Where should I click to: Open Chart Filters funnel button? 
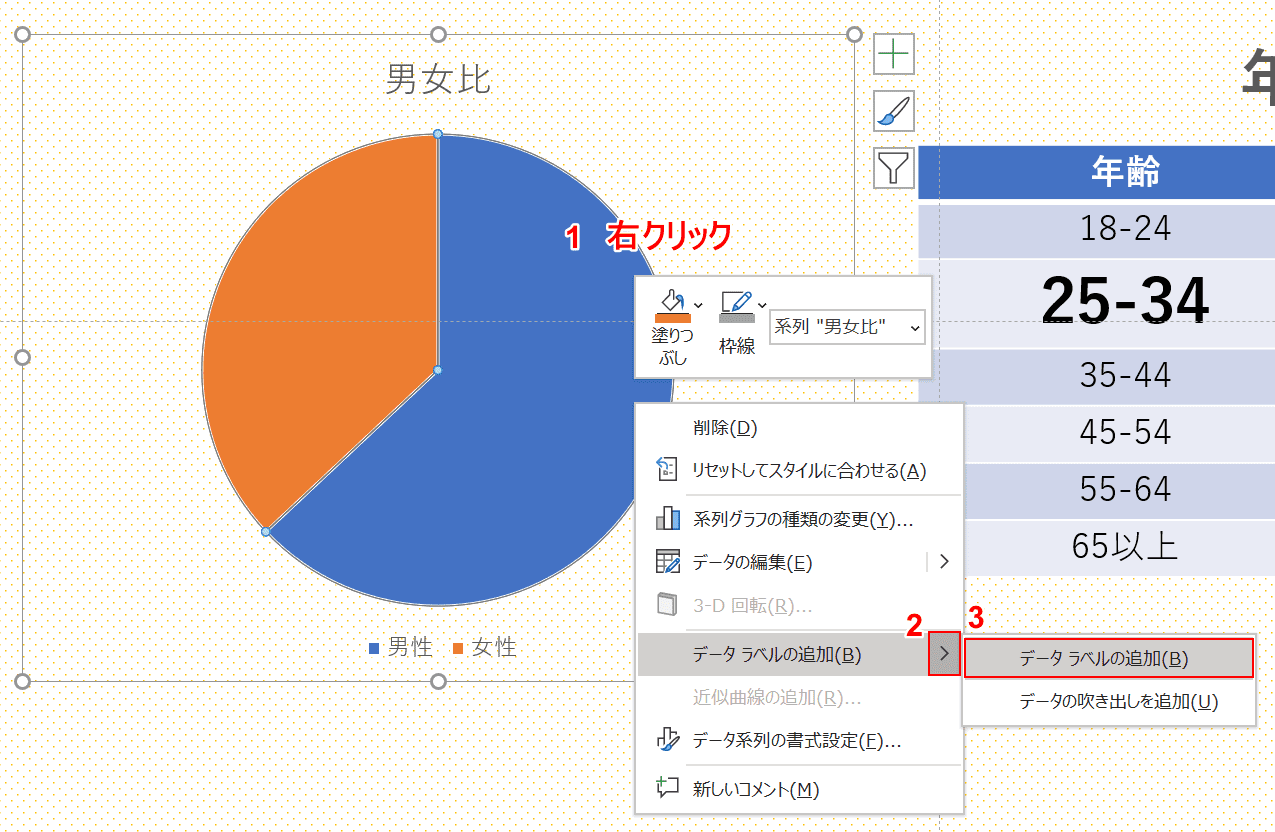[894, 167]
